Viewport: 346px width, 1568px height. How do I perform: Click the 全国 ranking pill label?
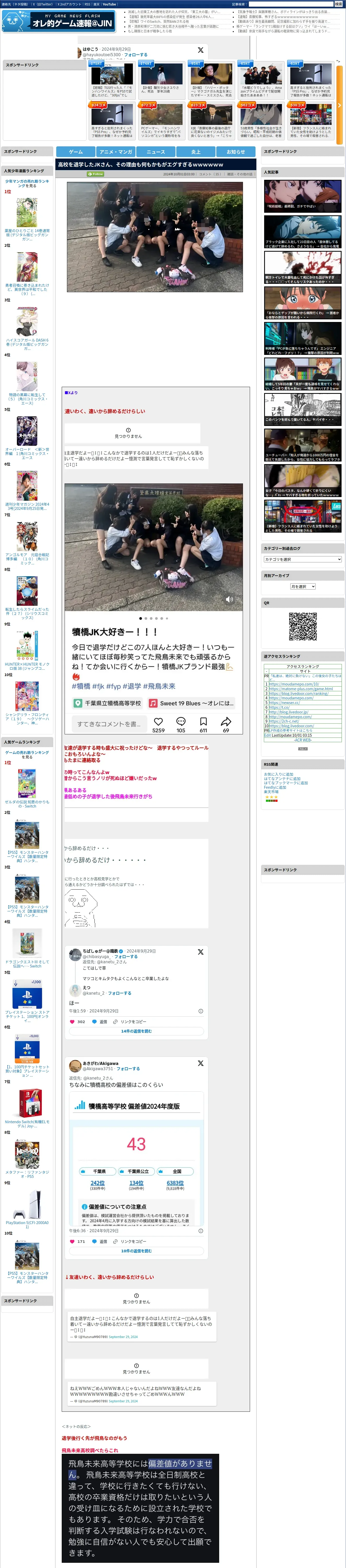[175, 1171]
